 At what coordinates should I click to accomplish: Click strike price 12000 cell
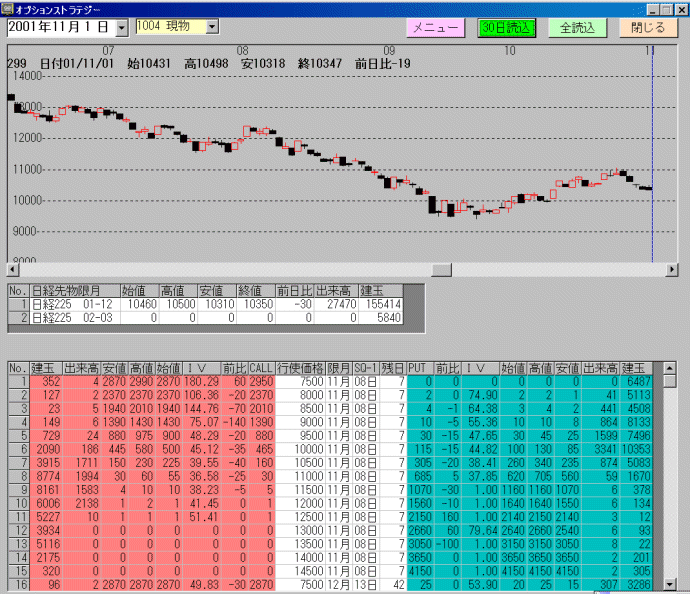[x=301, y=503]
